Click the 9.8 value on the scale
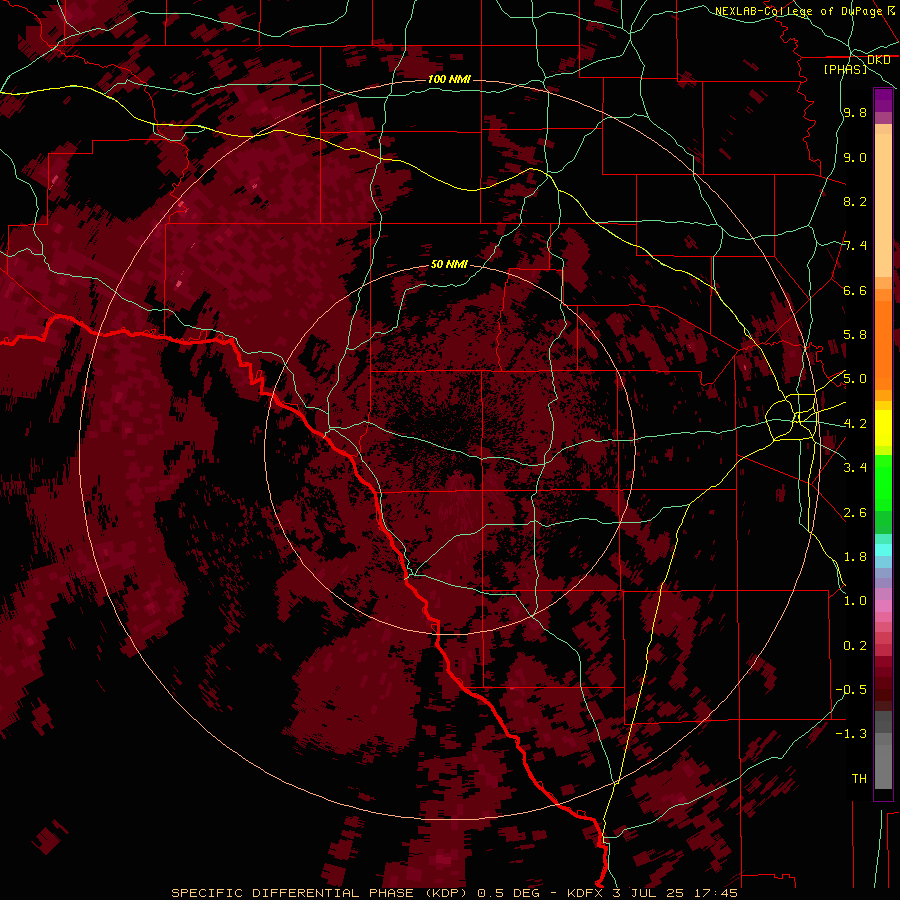This screenshot has width=900, height=900. coord(855,112)
